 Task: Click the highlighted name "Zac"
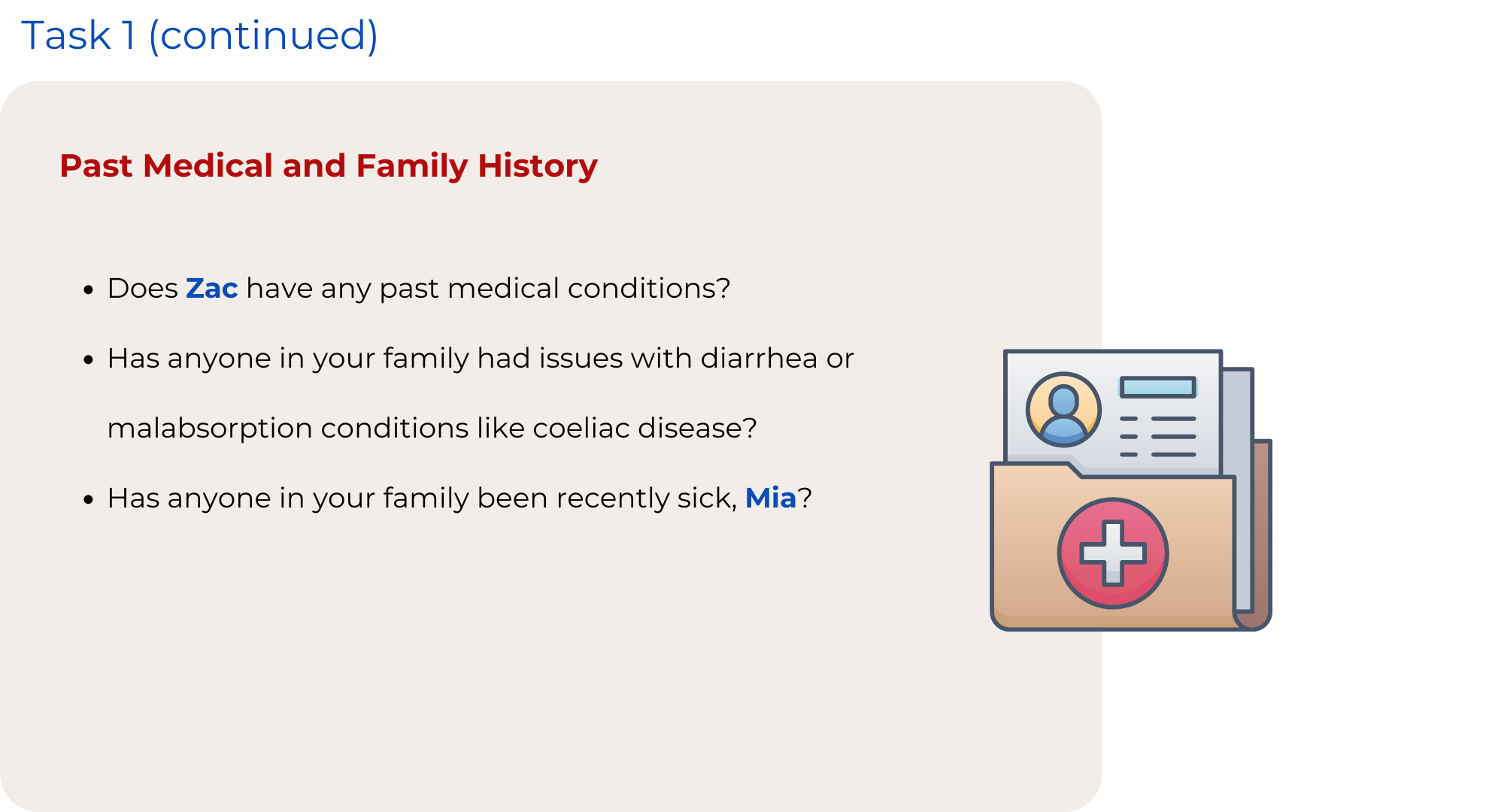(211, 288)
